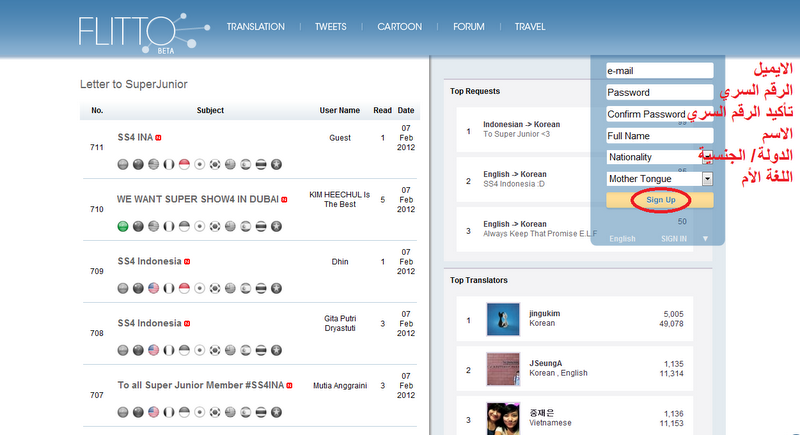The height and width of the screenshot is (435, 800).
Task: Open post WE WANT SUPER SHOW4 IN DUBAI
Action: 198,199
